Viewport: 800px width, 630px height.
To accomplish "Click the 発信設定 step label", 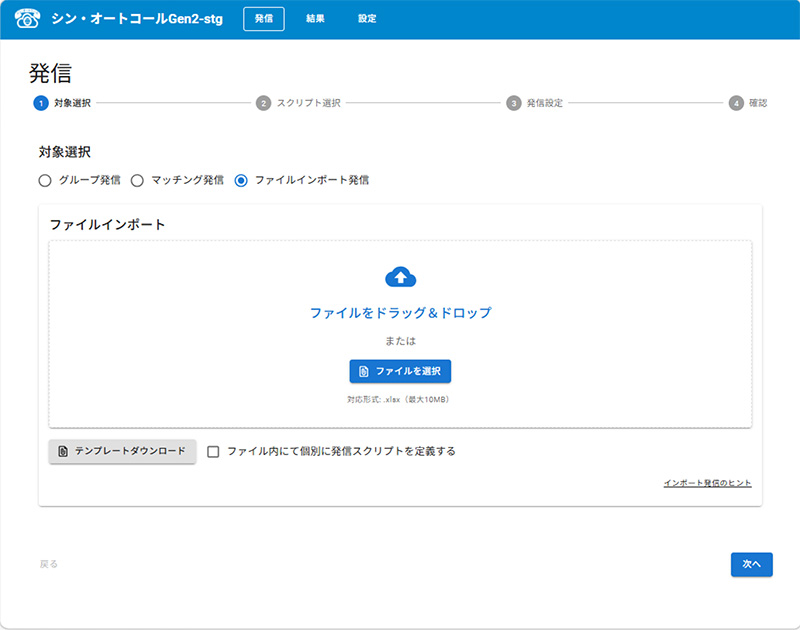I will coord(545,103).
